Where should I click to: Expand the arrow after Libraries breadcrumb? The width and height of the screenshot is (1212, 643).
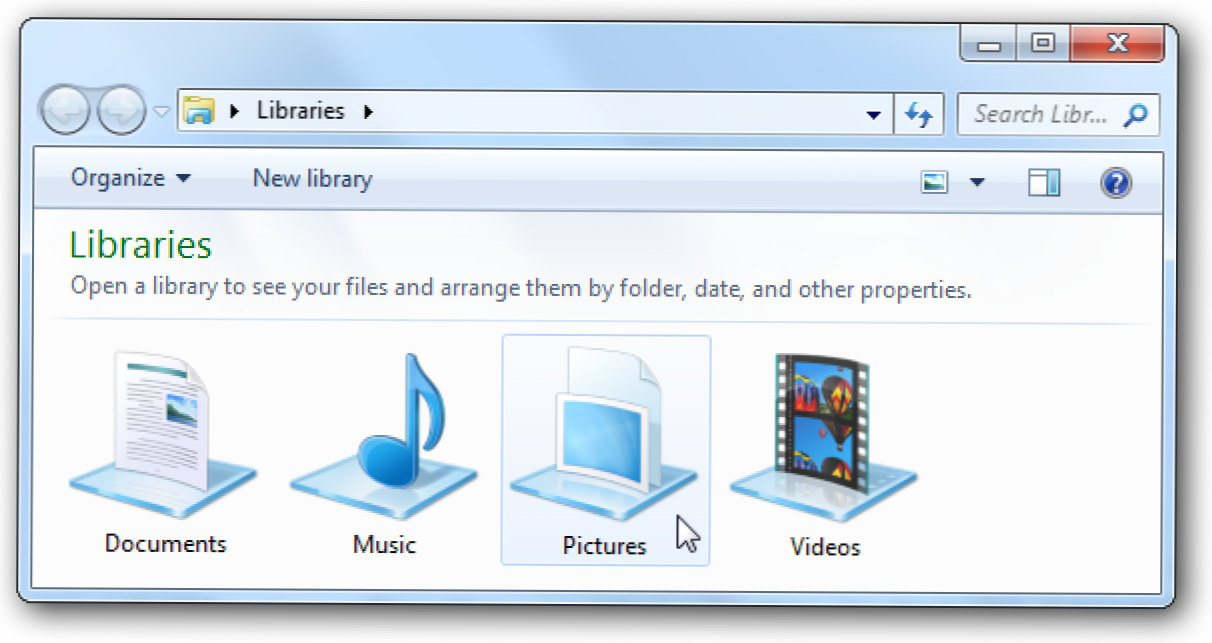tap(368, 112)
